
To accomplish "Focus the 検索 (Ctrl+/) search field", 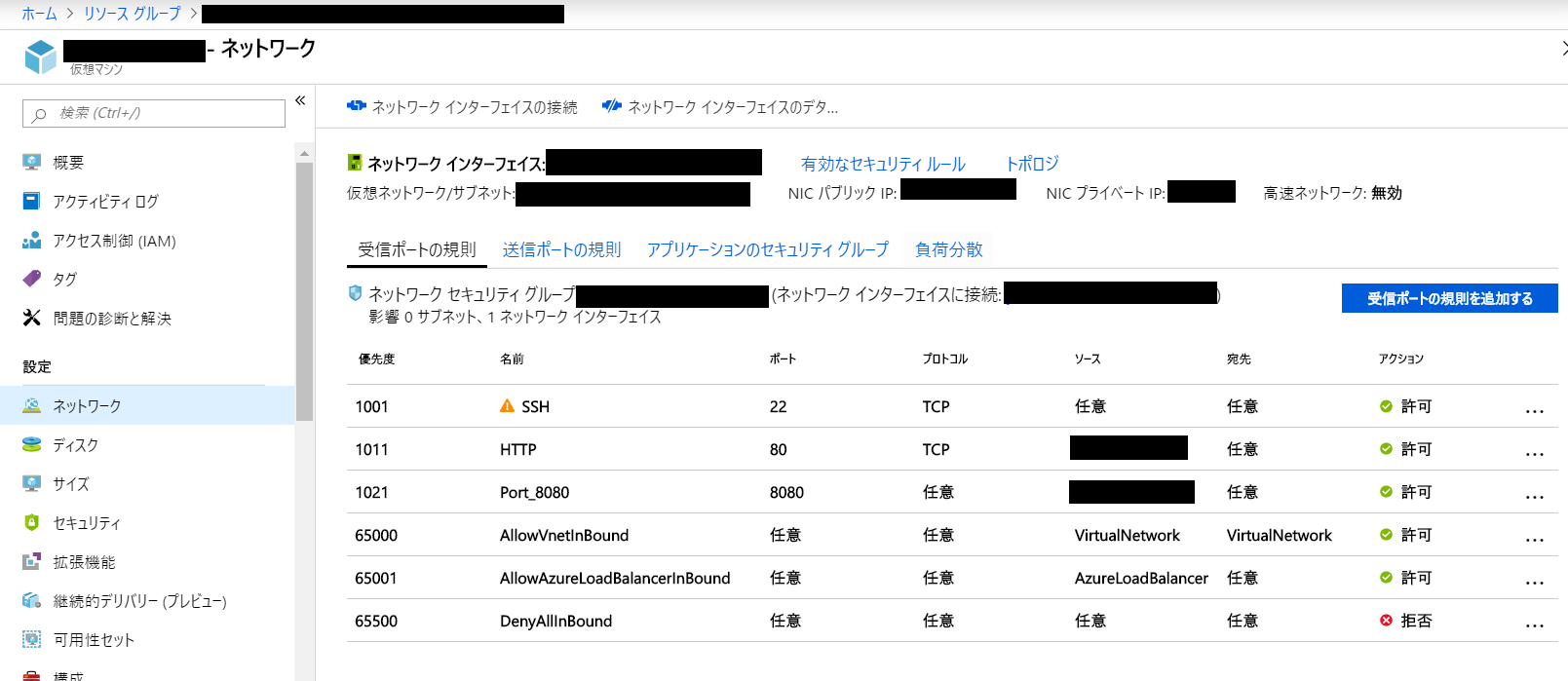I will pyautogui.click(x=154, y=113).
